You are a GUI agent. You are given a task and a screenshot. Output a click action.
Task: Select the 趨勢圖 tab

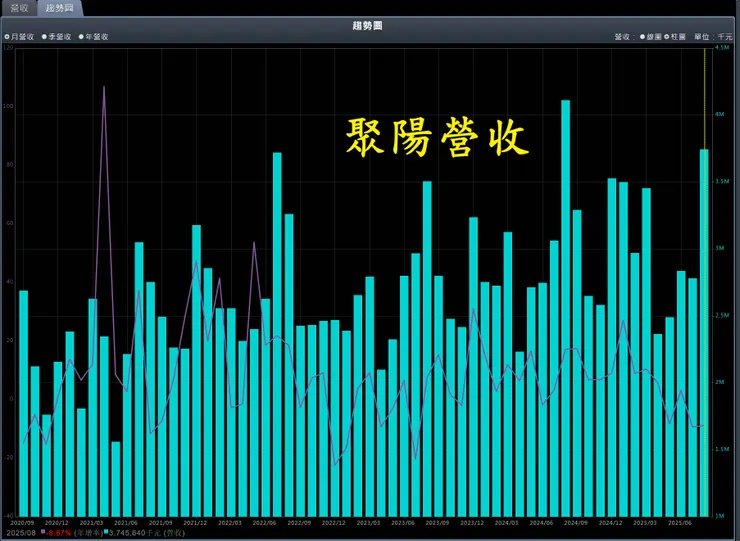pos(59,8)
